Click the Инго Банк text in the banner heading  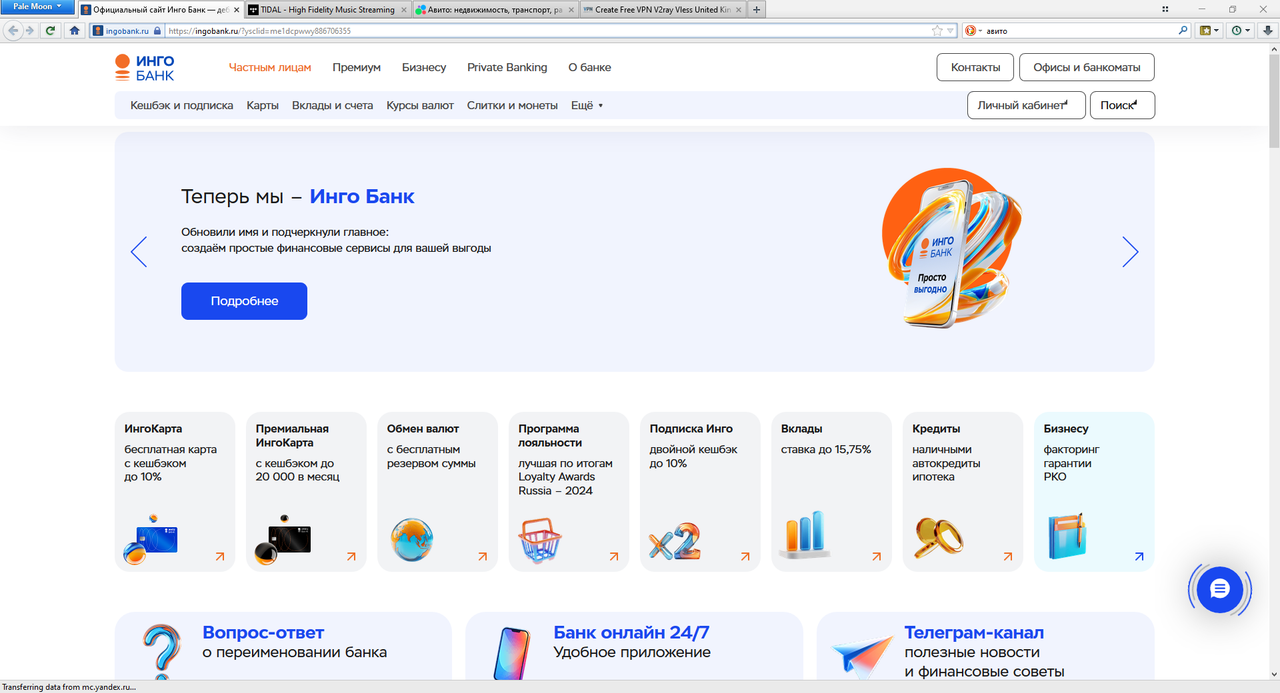[x=362, y=197]
